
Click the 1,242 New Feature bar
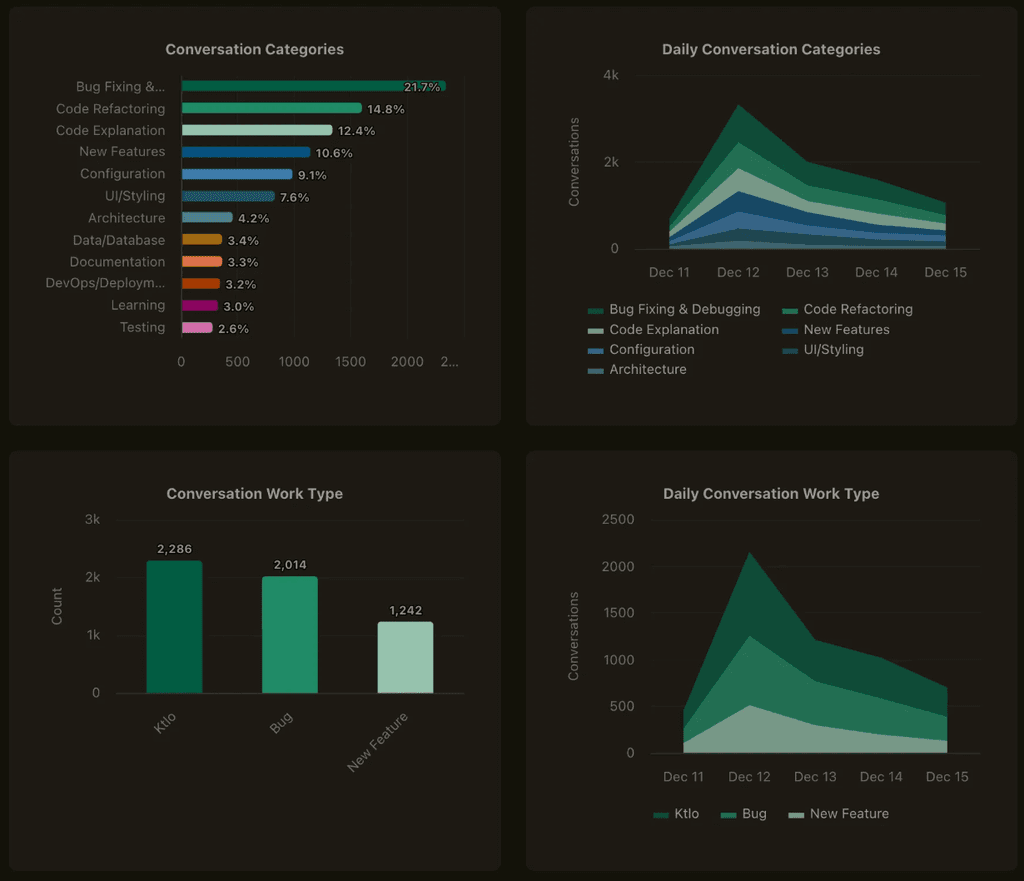click(x=404, y=655)
